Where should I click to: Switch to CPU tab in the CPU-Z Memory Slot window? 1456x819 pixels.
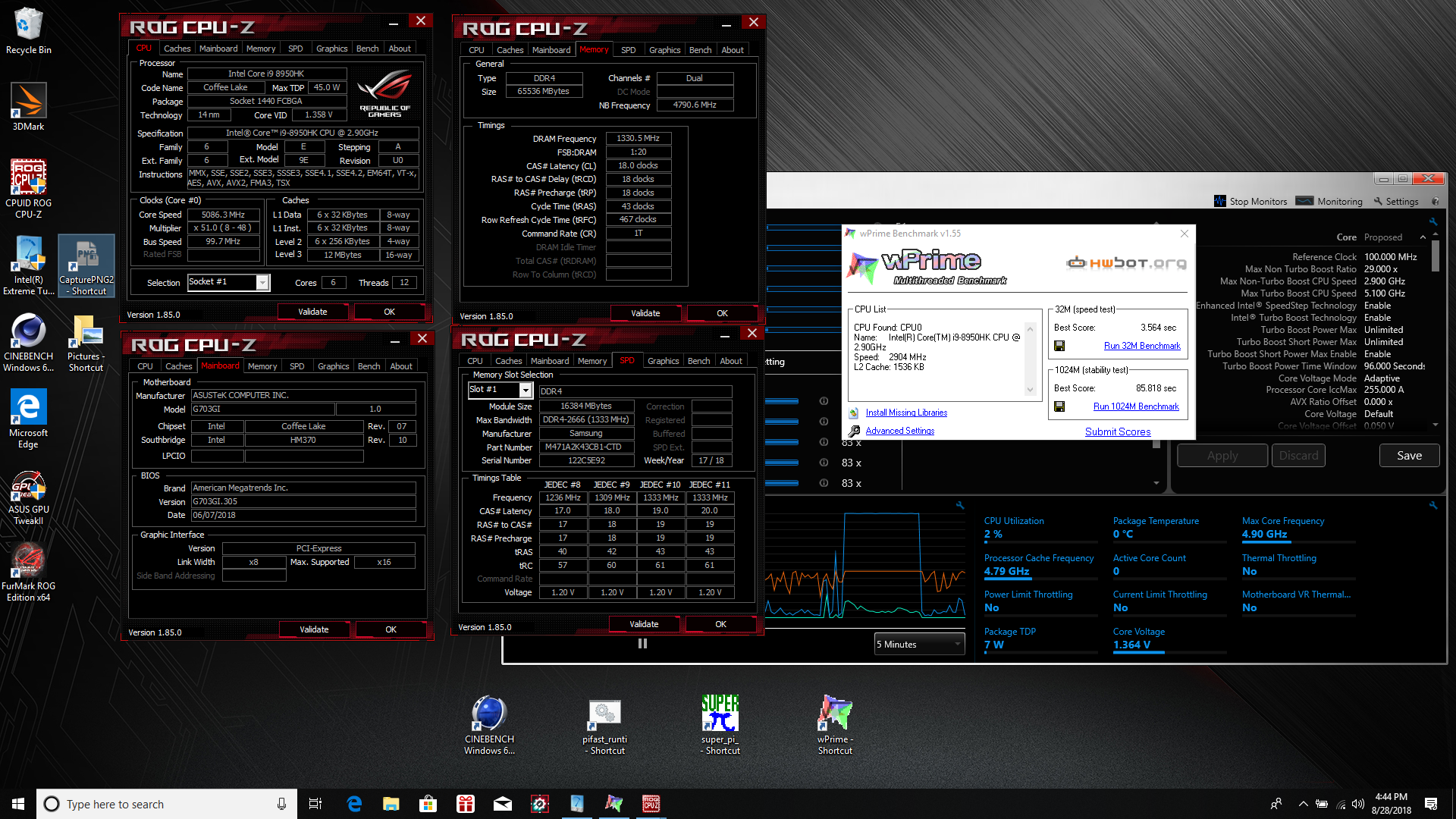click(475, 361)
